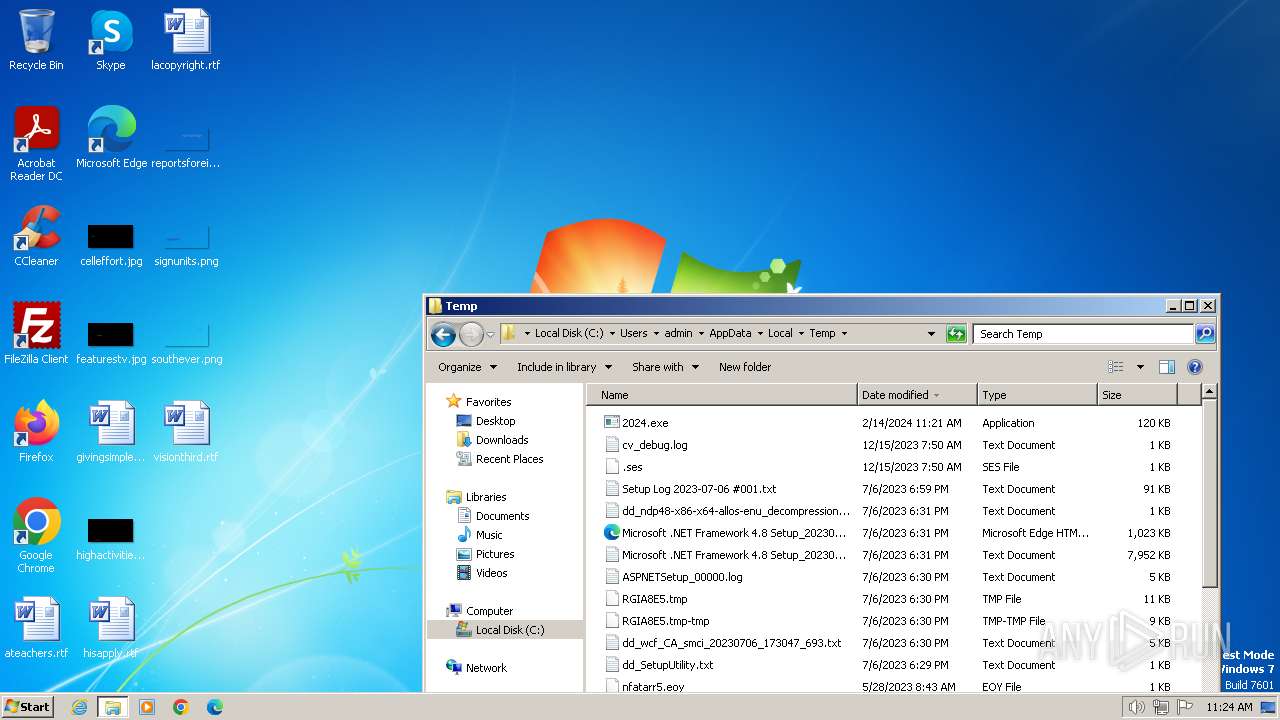Select visionthird.rtf on desktop
Screen dimensions: 1280x720
pyautogui.click(x=186, y=432)
